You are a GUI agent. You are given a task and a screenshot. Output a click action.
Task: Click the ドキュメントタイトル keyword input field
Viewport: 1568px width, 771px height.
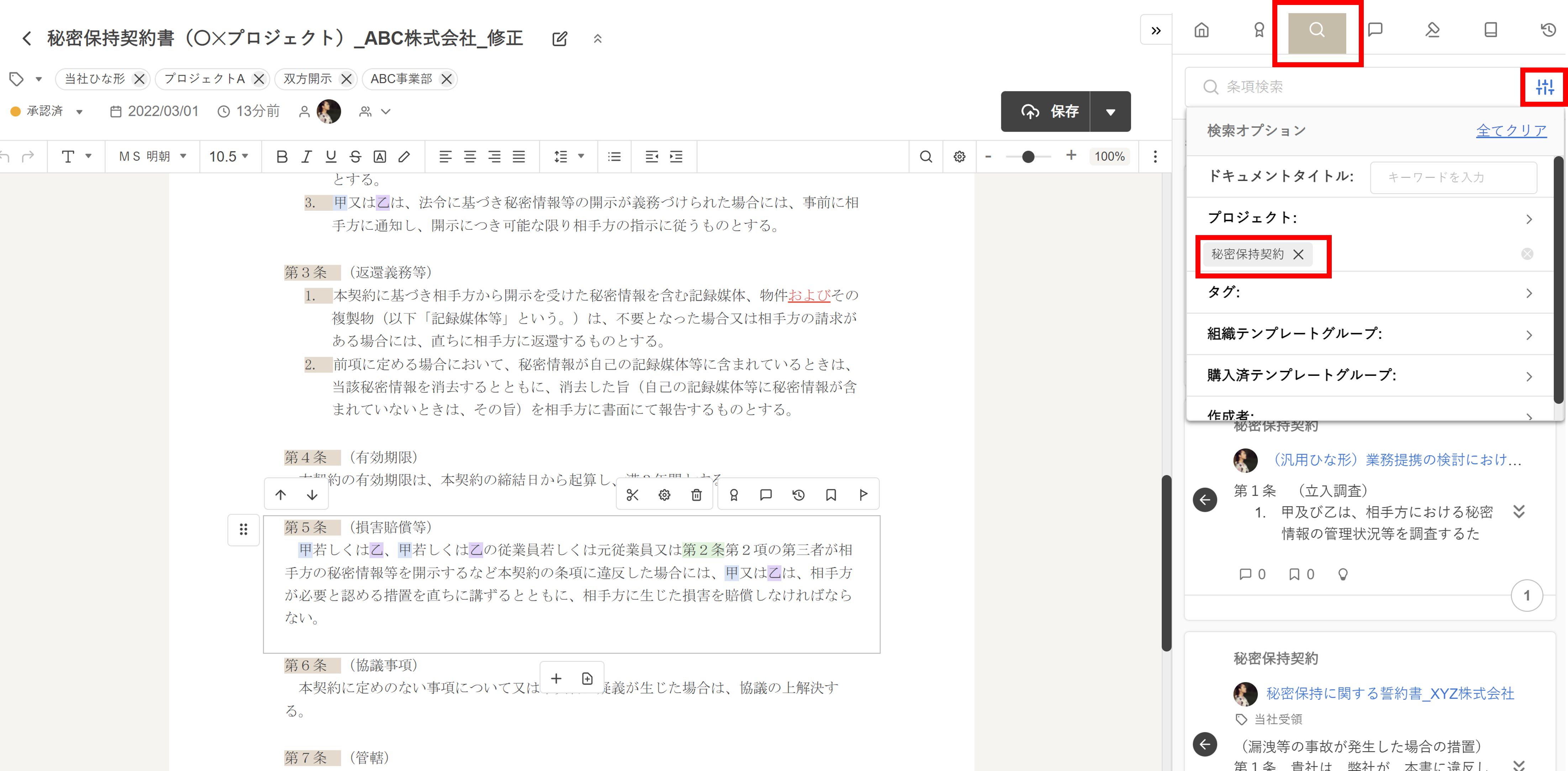coord(1452,177)
